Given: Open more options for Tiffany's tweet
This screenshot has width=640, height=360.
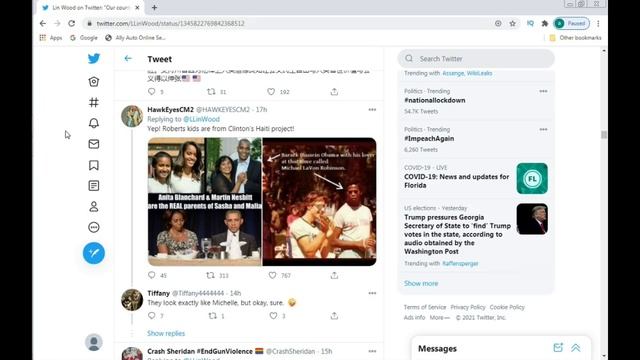Looking at the screenshot, I should coord(372,293).
